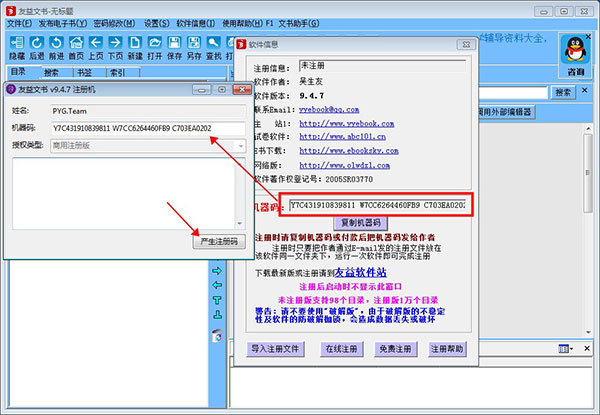
Task: Click the main window vertical scrollbar thumb
Action: click(587, 173)
